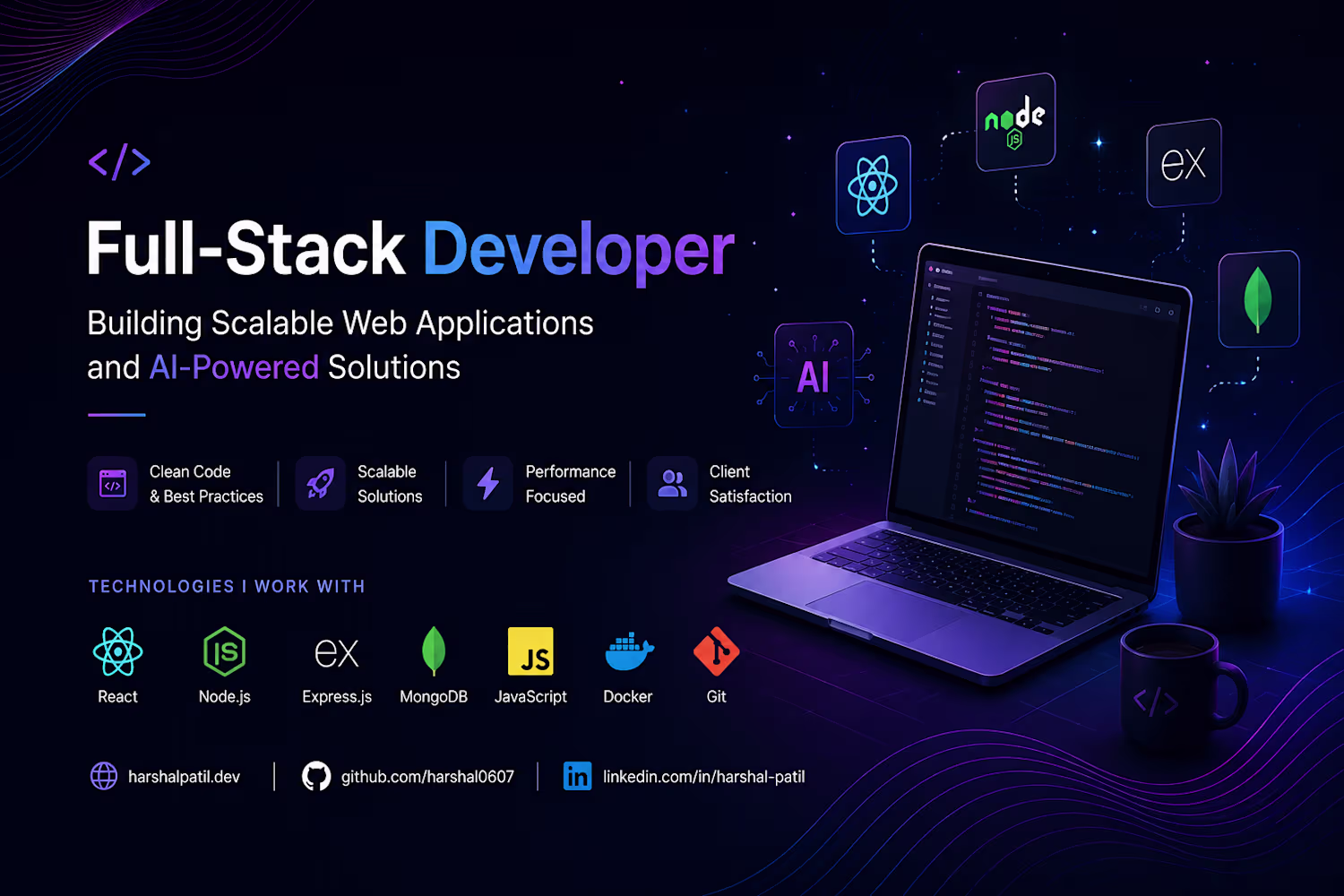The height and width of the screenshot is (896, 1344).
Task: Click the "Full-Stack Developer" heading
Action: coord(410,249)
